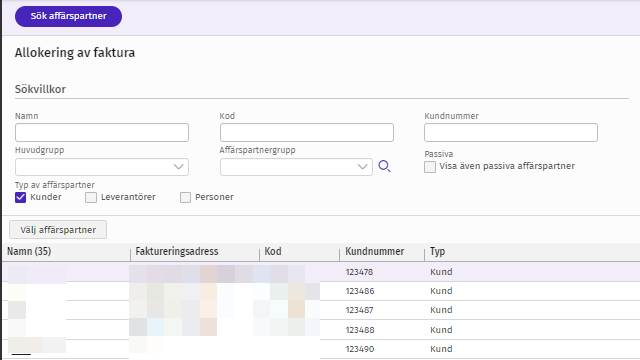640x360 pixels.
Task: Click the magnifier icon beside Affärspartnergrupp
Action: (x=384, y=167)
